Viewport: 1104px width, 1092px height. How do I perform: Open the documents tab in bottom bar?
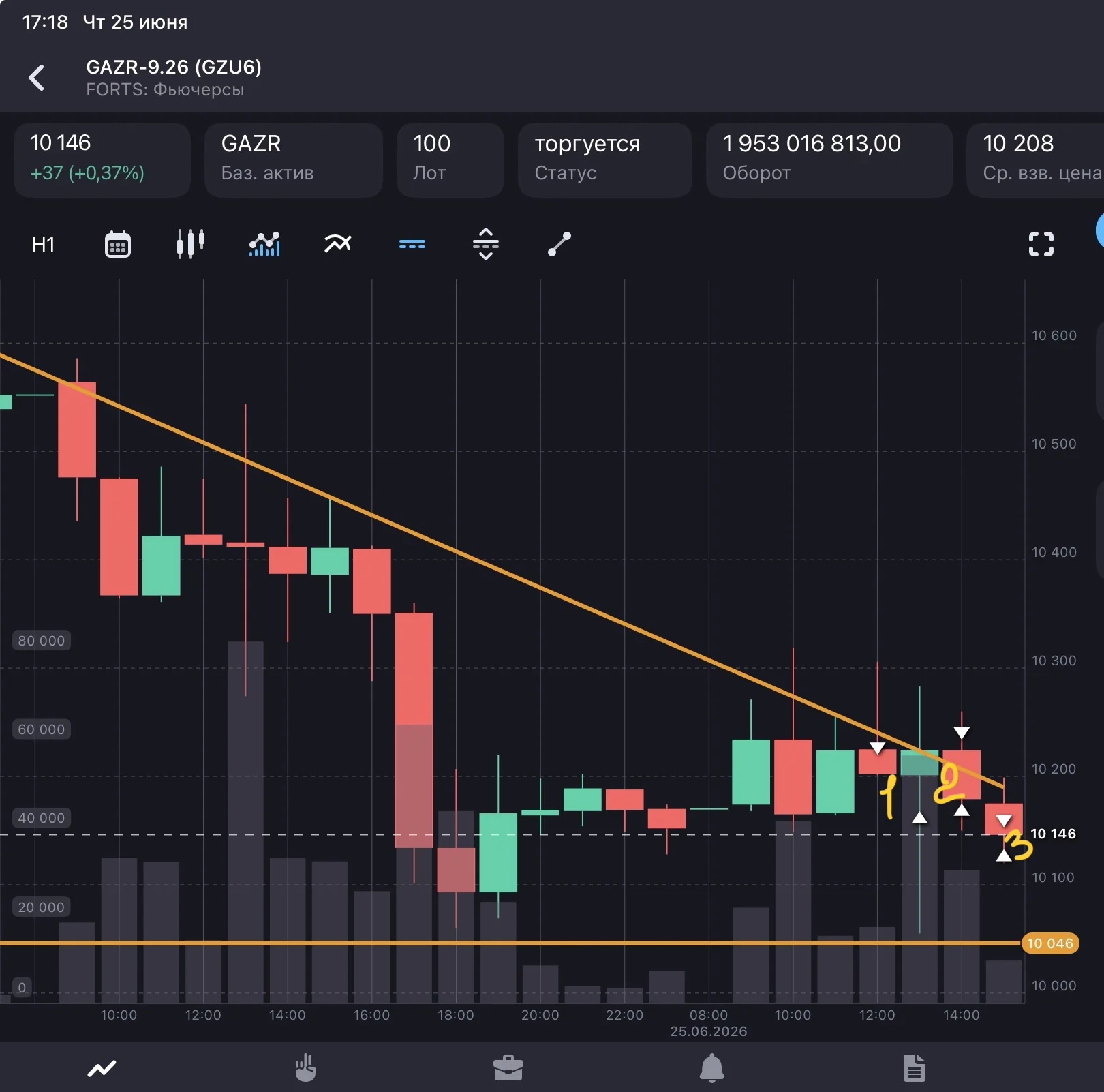pos(915,1068)
